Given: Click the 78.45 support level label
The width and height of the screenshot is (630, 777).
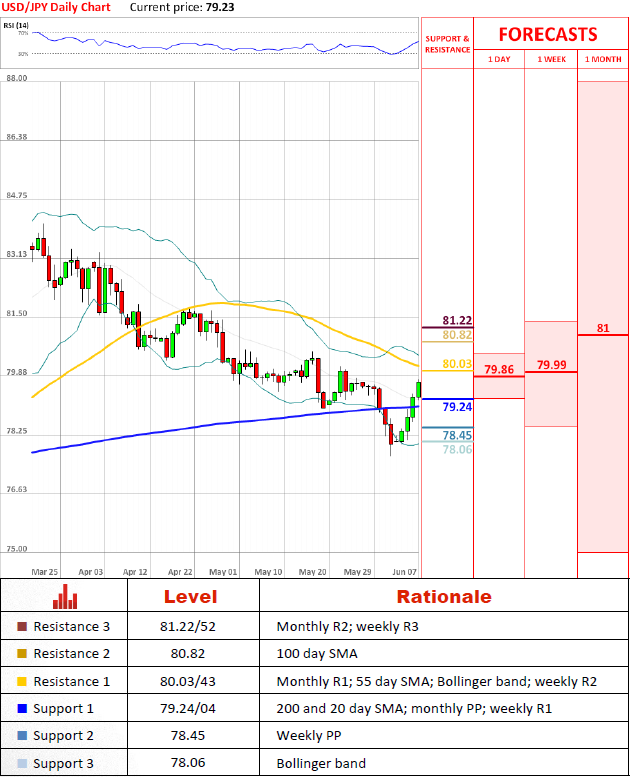Looking at the screenshot, I should [457, 435].
